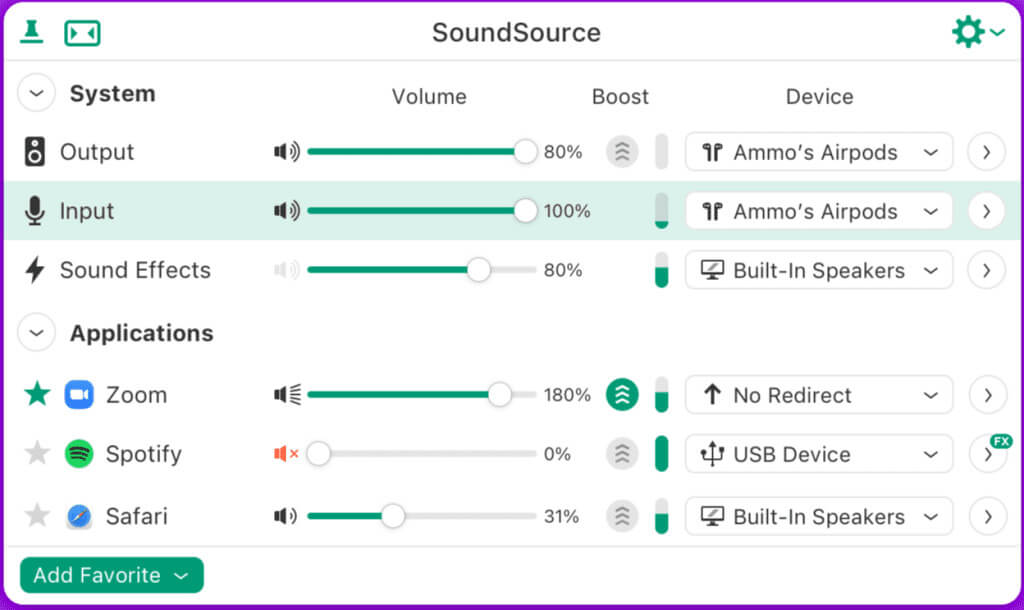Expand Safari advanced options arrow
This screenshot has height=610, width=1024.
click(986, 516)
